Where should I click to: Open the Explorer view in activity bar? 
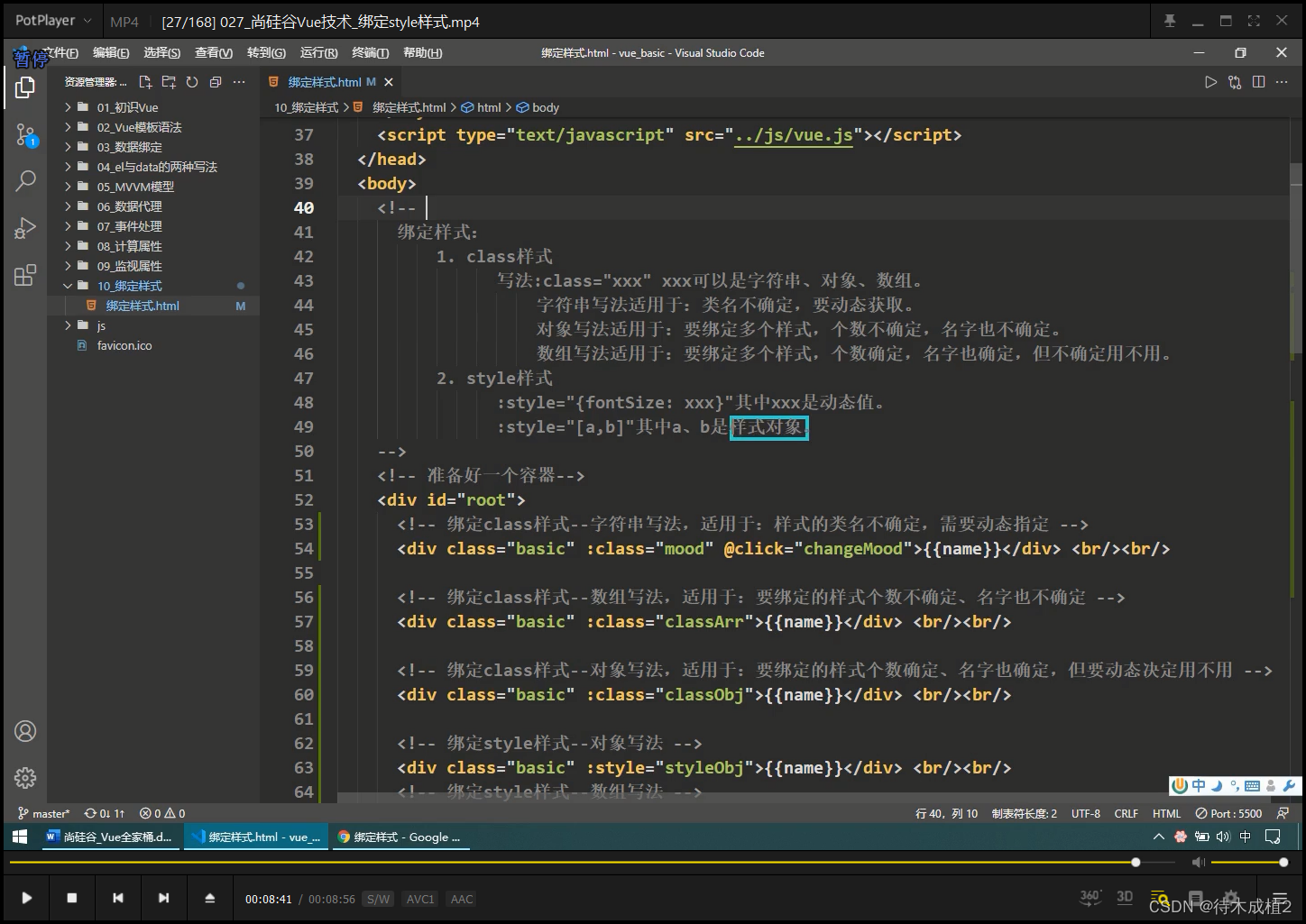point(25,87)
